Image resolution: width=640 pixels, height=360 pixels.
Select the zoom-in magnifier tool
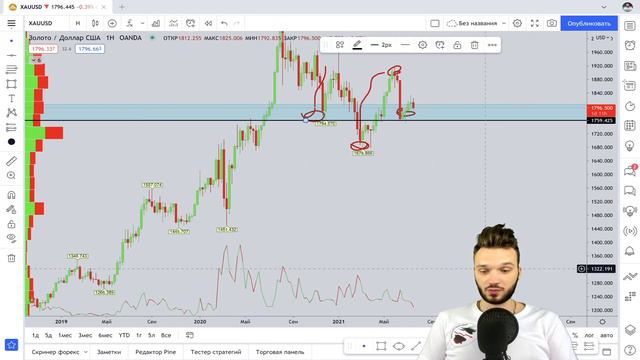pyautogui.click(x=11, y=176)
